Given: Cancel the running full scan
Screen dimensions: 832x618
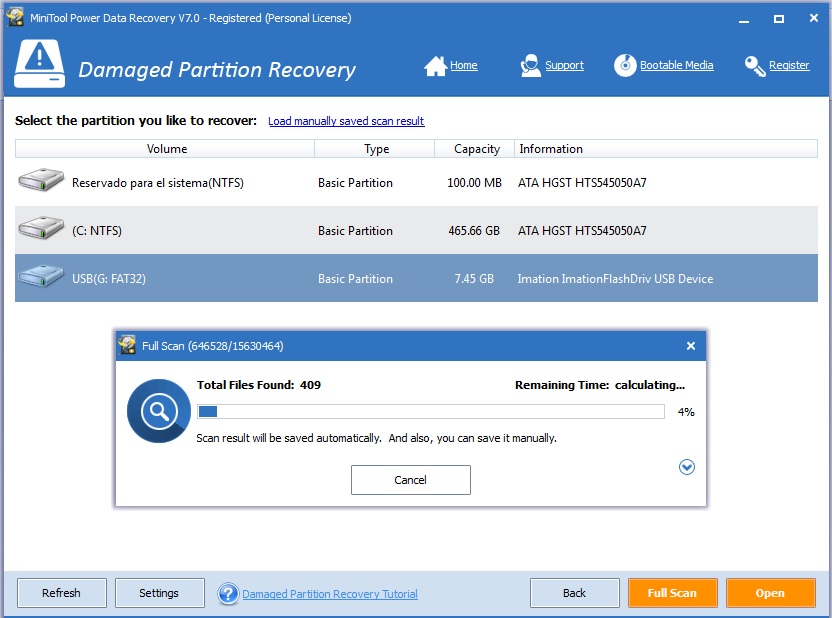Looking at the screenshot, I should pos(410,480).
